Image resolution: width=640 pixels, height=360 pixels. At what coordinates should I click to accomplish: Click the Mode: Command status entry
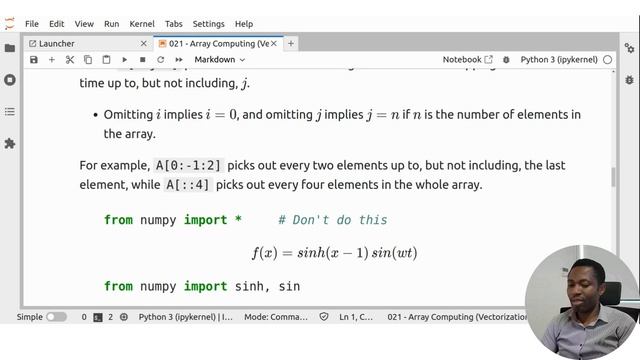[276, 317]
